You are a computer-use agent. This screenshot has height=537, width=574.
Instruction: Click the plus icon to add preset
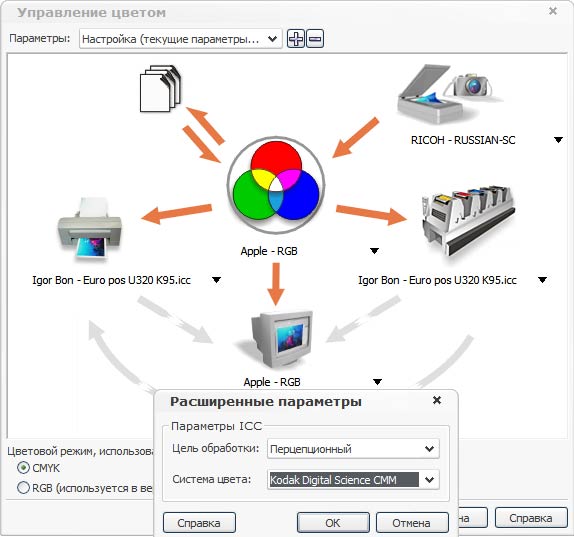point(296,38)
